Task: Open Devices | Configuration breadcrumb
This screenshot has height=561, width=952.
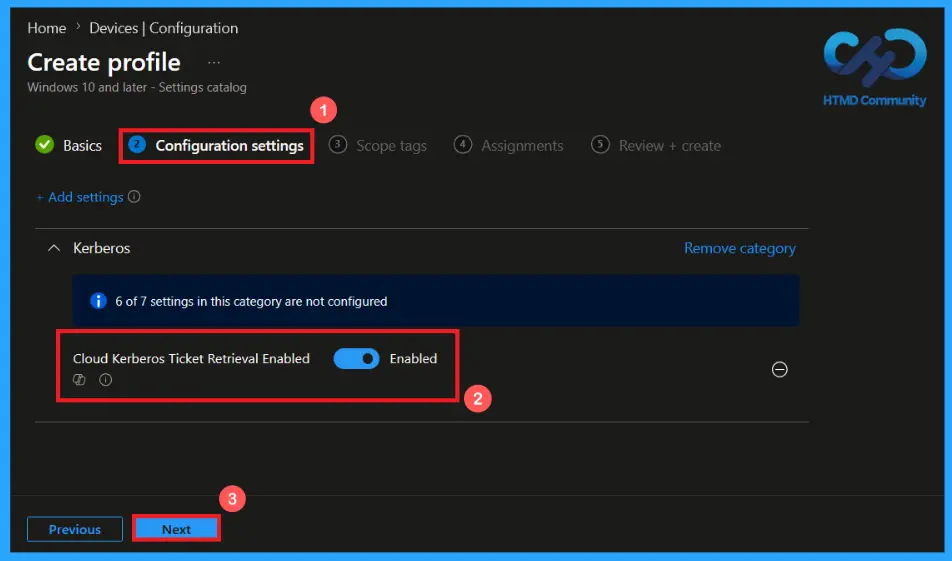Action: 163,28
